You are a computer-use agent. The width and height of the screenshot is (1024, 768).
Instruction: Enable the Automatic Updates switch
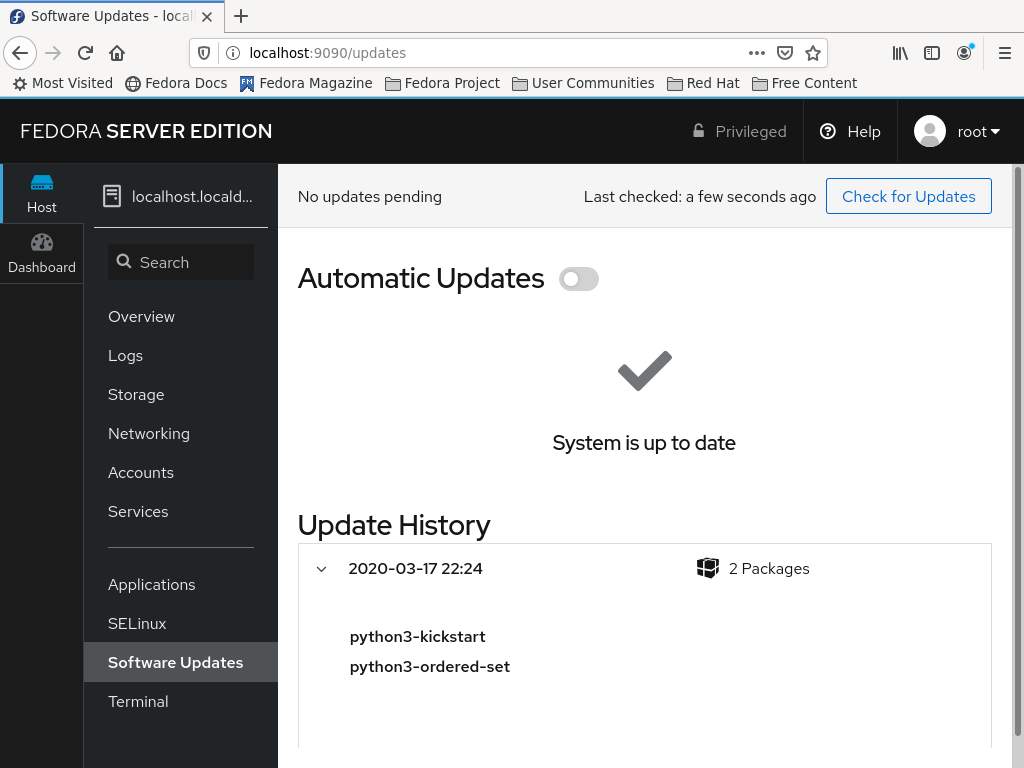pos(579,279)
